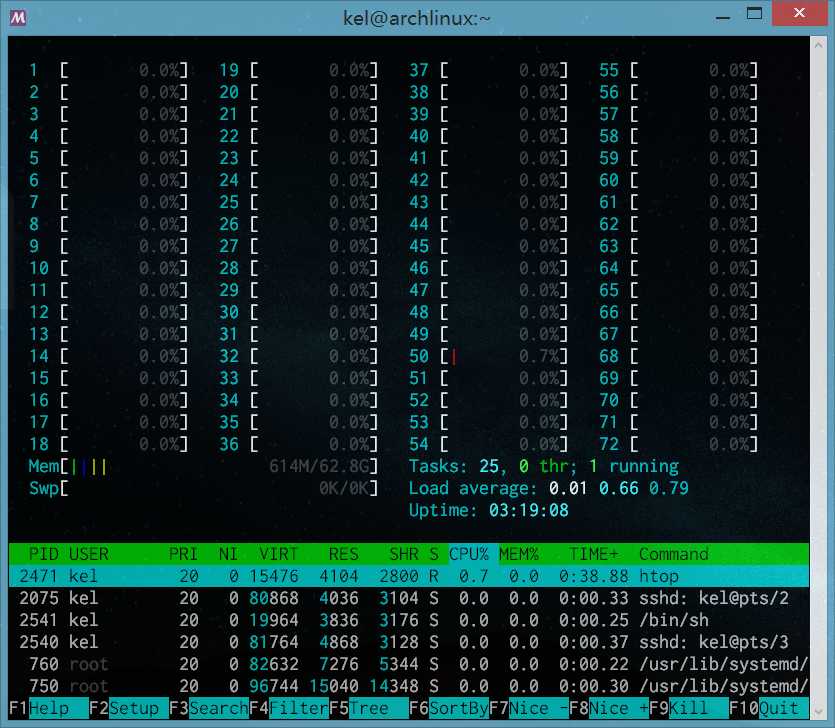Click the MobaXterm icon in the title bar

pyautogui.click(x=18, y=18)
